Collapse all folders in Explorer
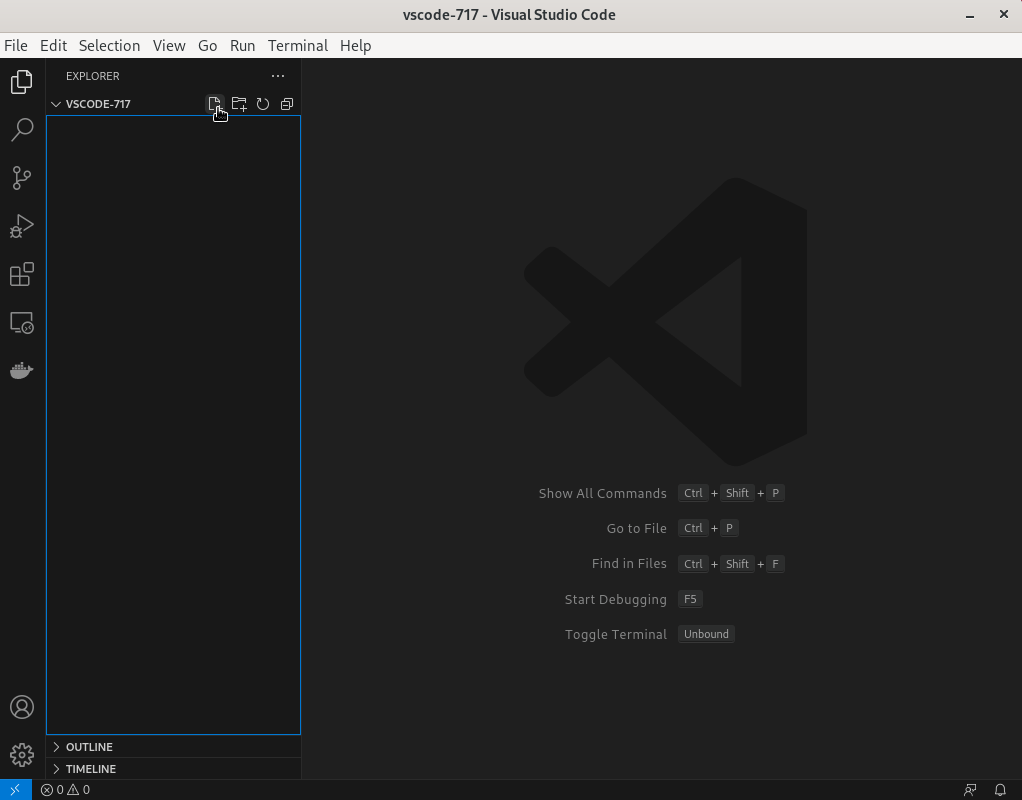The height and width of the screenshot is (800, 1022). 287,104
